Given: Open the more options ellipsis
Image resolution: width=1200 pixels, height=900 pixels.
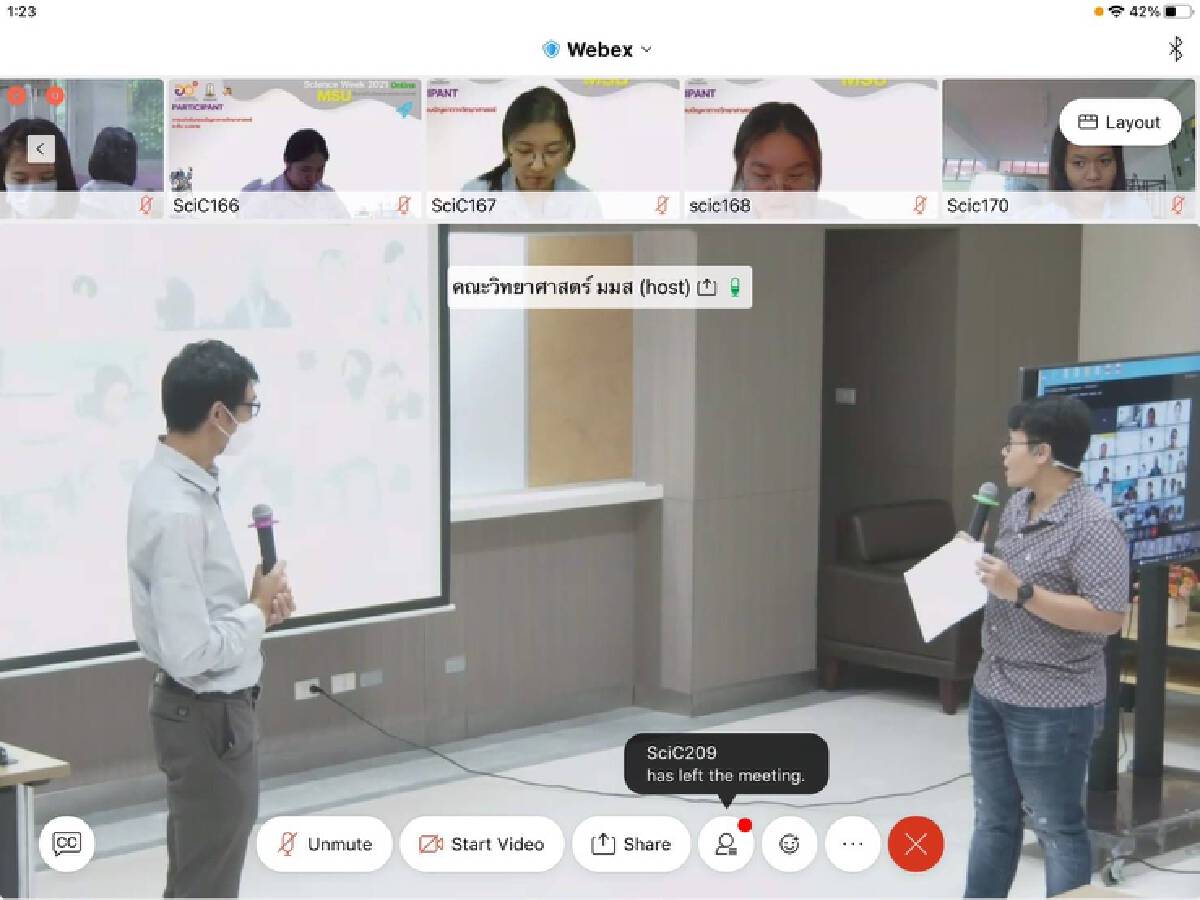Looking at the screenshot, I should pos(853,844).
